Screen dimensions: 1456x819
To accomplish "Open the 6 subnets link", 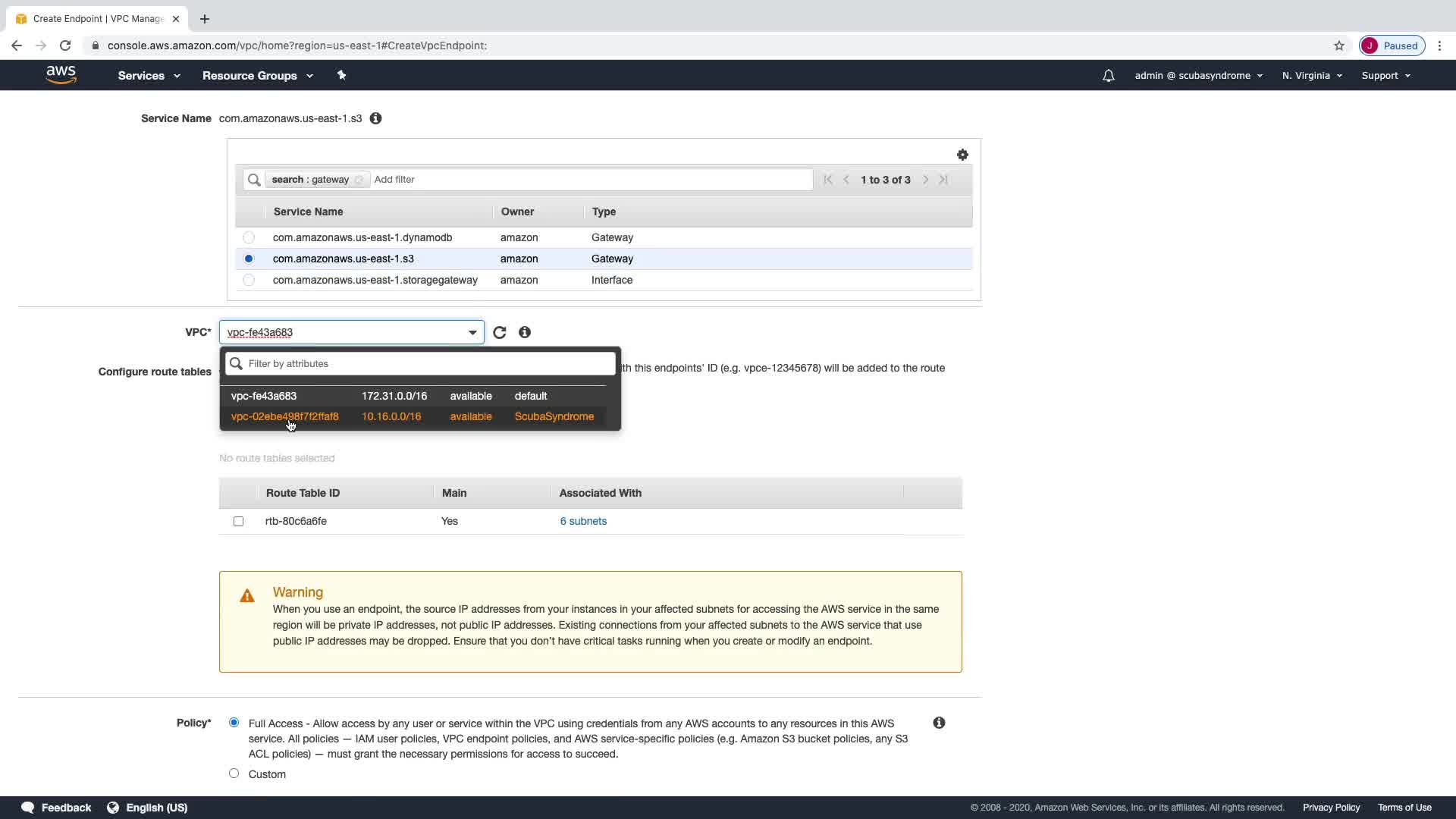I will click(583, 521).
